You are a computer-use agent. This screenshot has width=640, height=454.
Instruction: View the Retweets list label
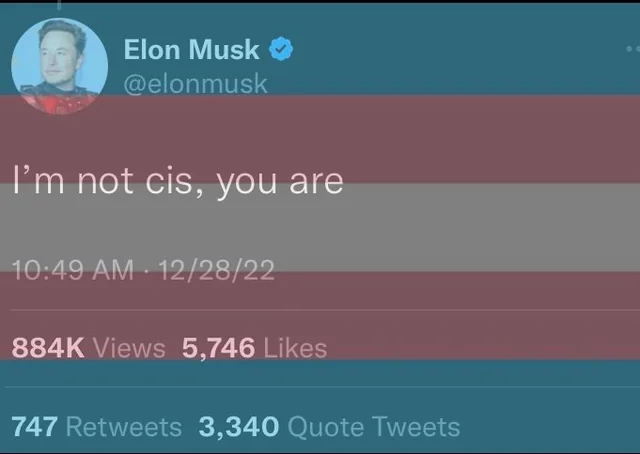pyautogui.click(x=123, y=427)
